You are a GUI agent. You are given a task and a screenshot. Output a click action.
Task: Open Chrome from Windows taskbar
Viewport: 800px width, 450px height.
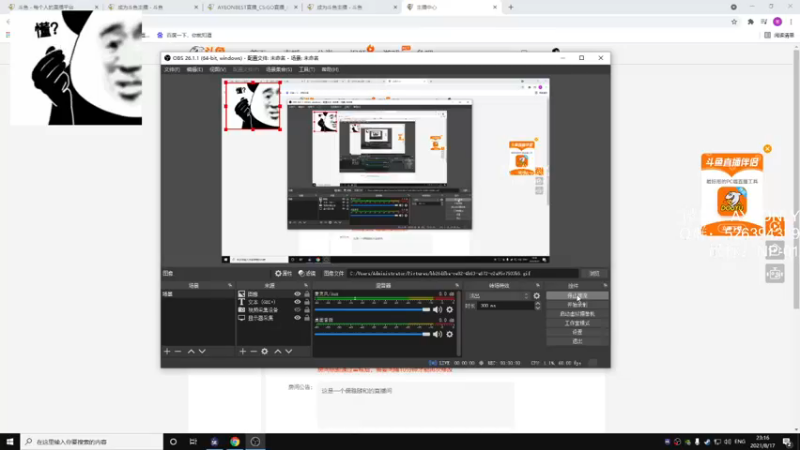click(x=235, y=442)
